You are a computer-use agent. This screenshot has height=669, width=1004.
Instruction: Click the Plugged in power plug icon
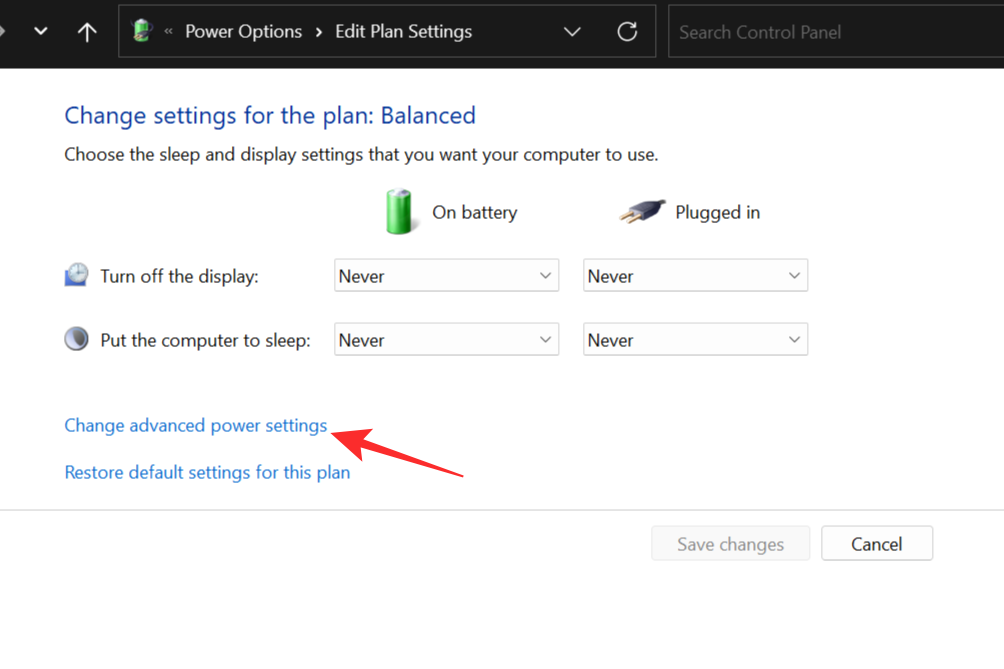(x=641, y=212)
